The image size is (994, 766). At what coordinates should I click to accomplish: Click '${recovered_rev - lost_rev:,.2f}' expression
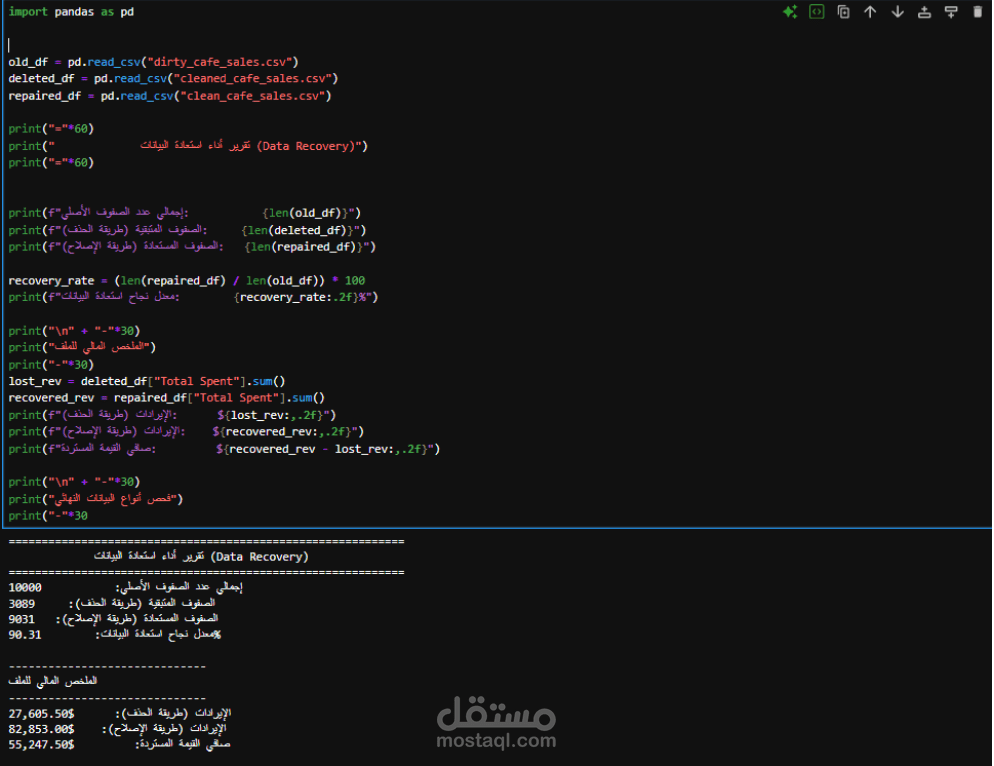pyautogui.click(x=324, y=448)
